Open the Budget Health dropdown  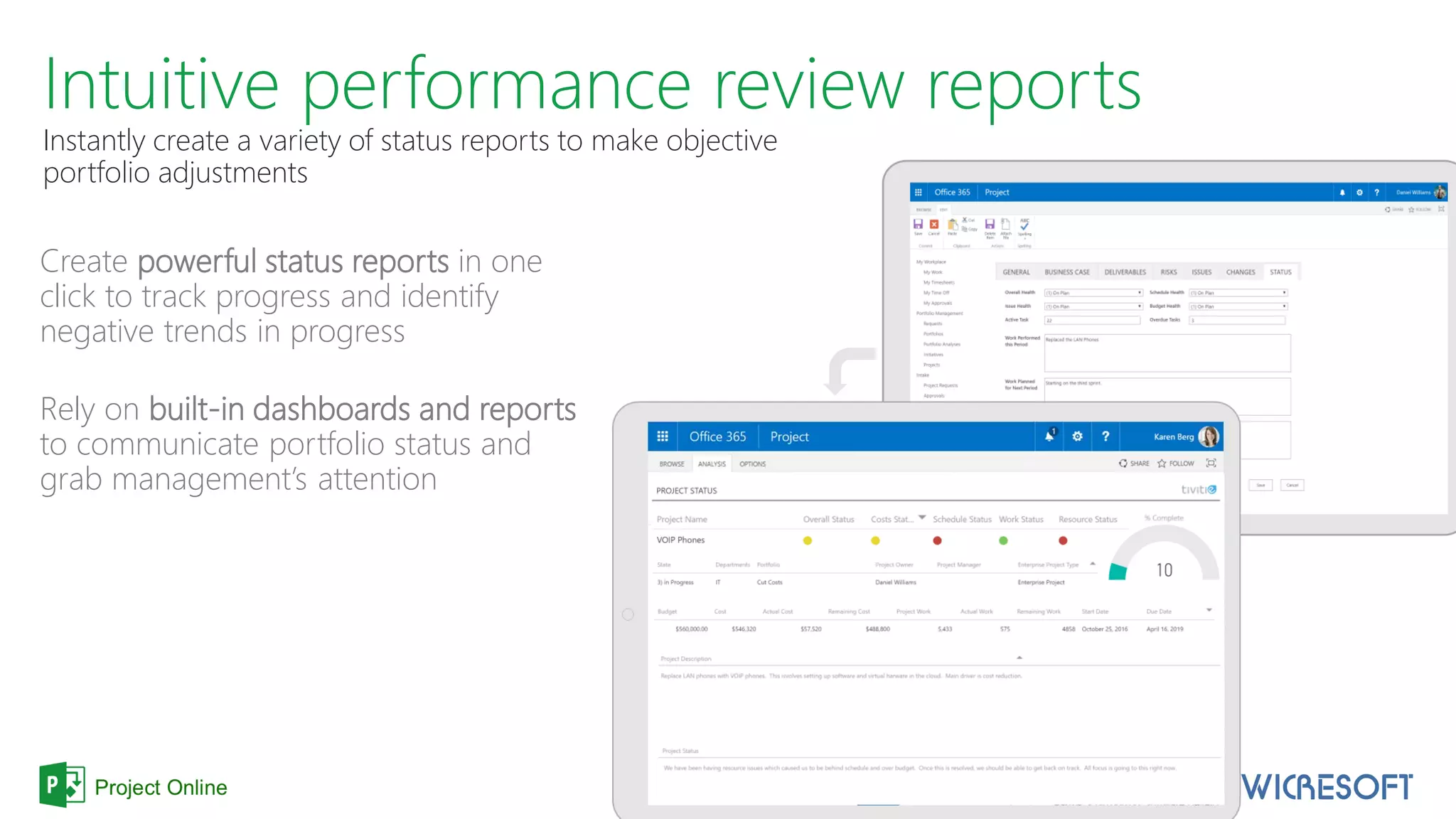click(x=1238, y=306)
